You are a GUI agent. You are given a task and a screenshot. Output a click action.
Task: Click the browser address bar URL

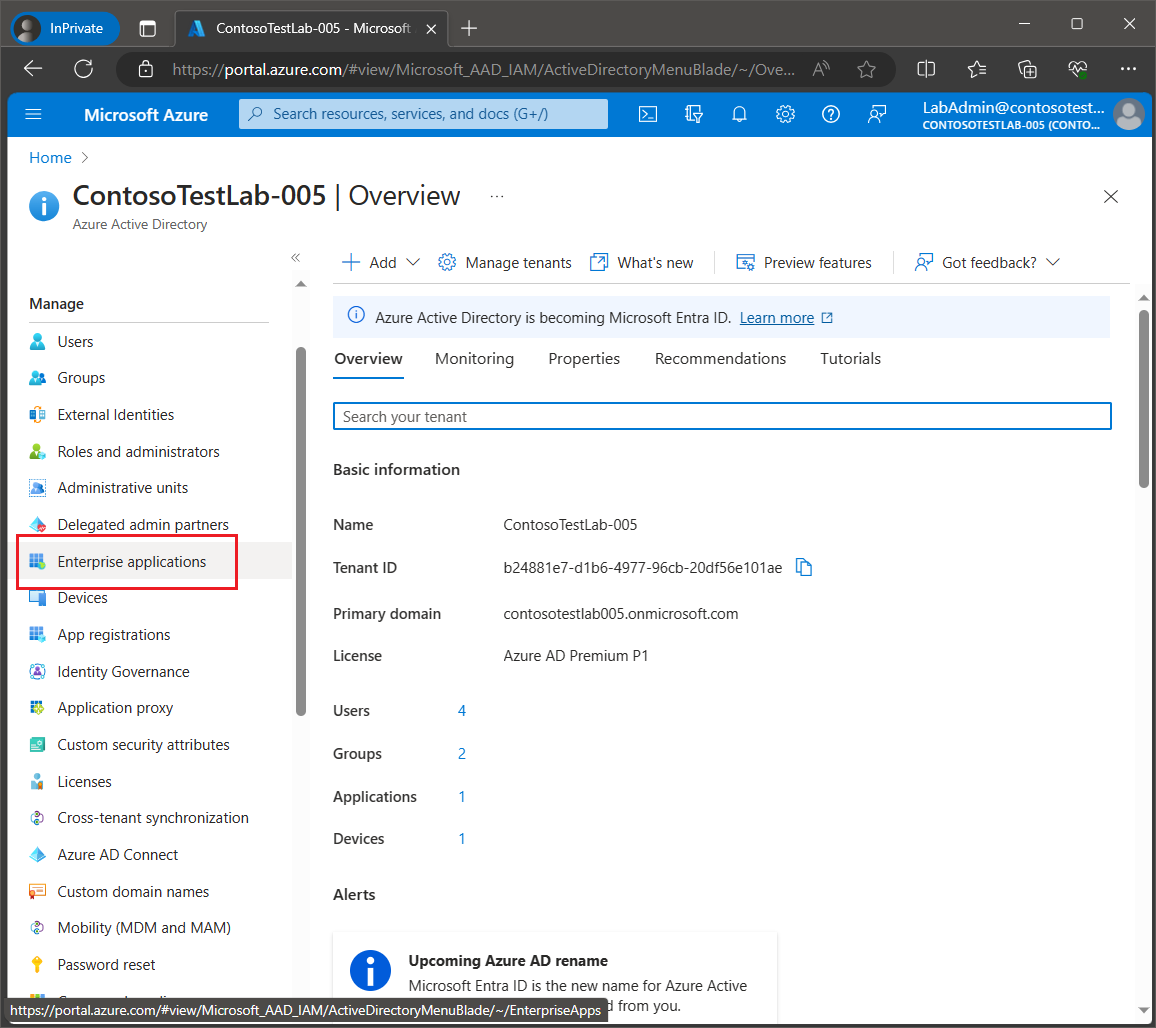(x=483, y=69)
